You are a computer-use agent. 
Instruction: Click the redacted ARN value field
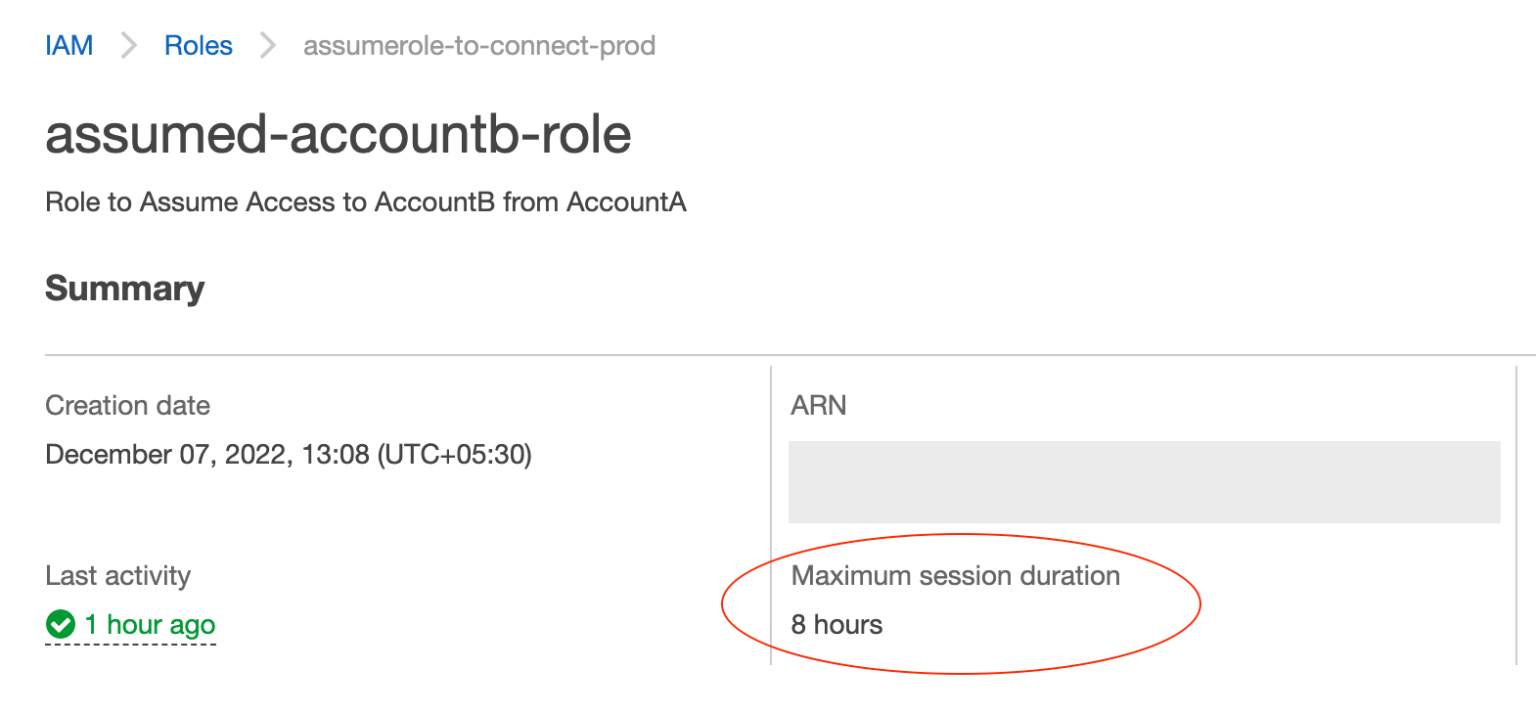[x=1144, y=482]
